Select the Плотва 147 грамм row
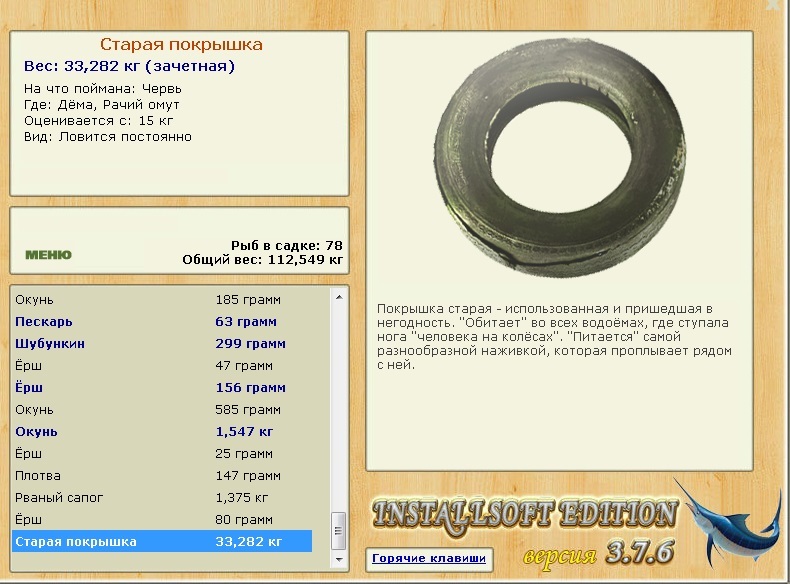Viewport: 790px width, 584px height. pos(162,476)
